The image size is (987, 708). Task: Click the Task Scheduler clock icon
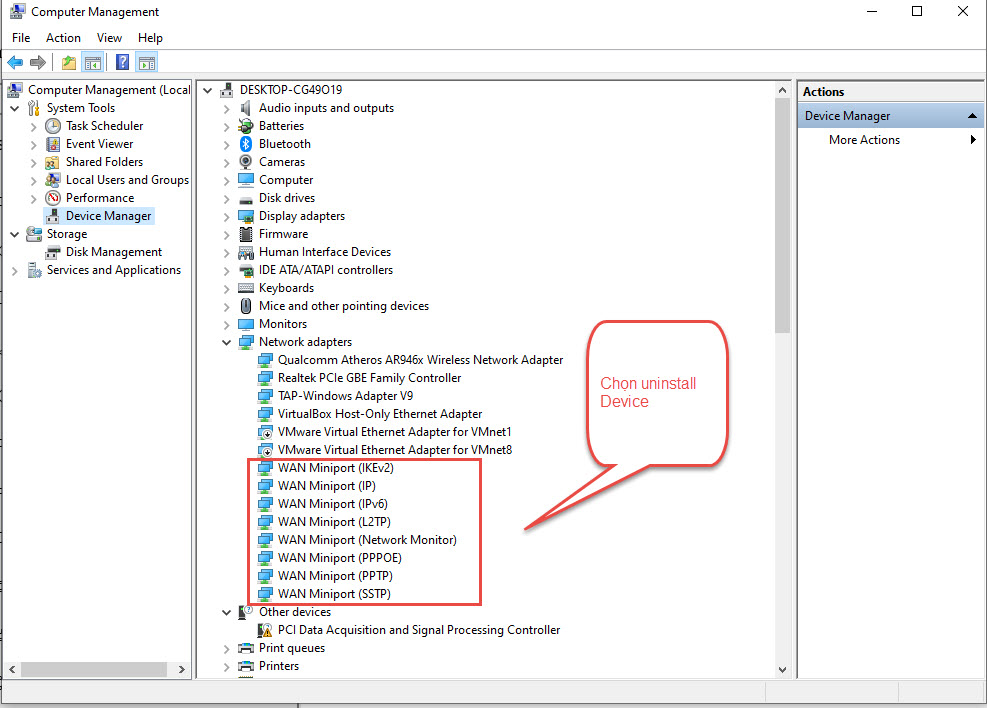(x=53, y=126)
